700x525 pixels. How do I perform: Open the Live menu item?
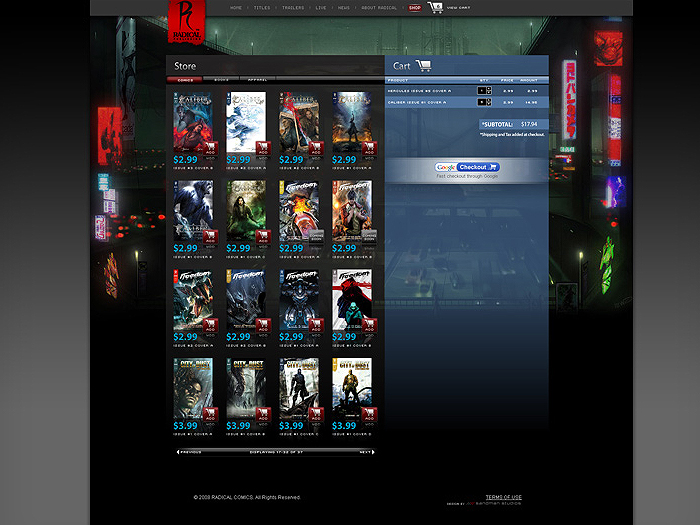321,8
